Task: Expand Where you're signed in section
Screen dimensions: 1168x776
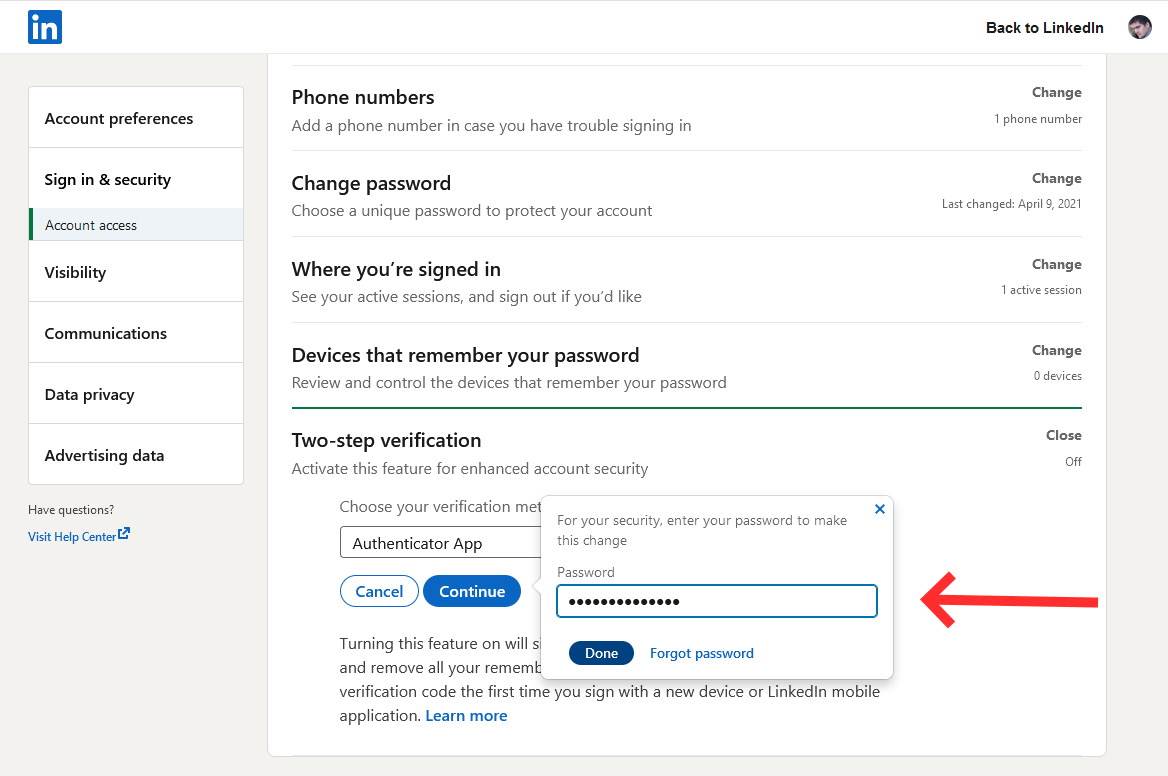Action: tap(1056, 264)
